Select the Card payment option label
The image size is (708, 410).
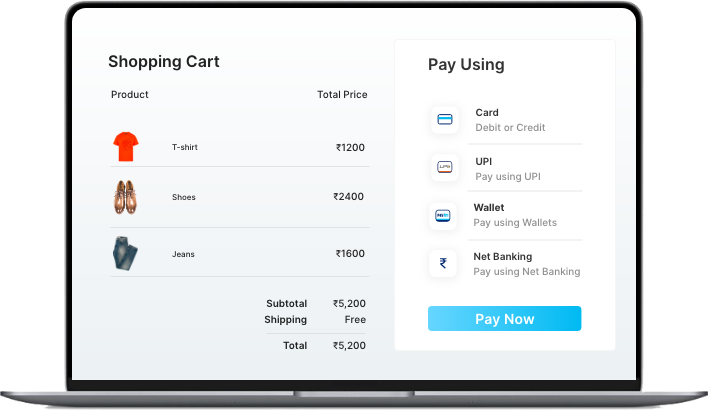487,113
